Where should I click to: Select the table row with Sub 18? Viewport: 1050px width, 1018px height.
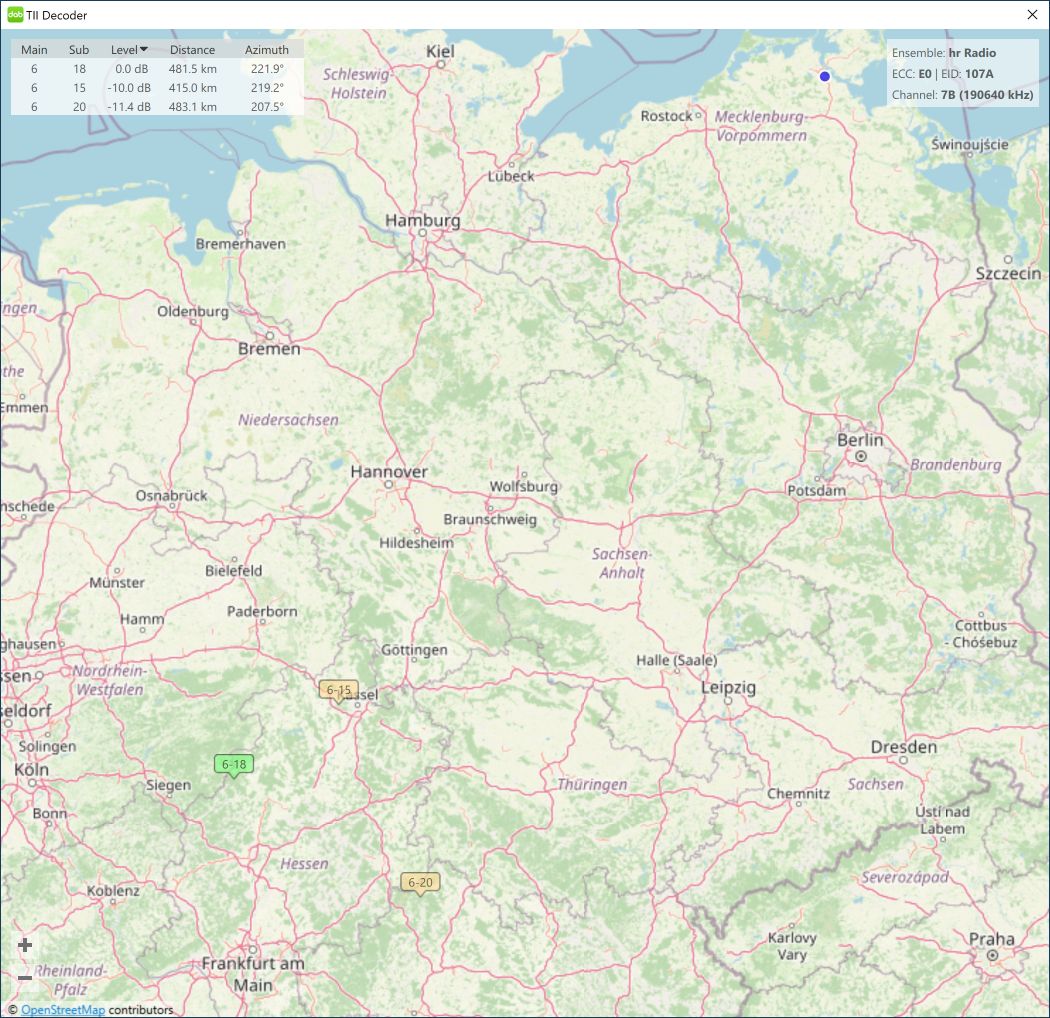click(x=157, y=69)
